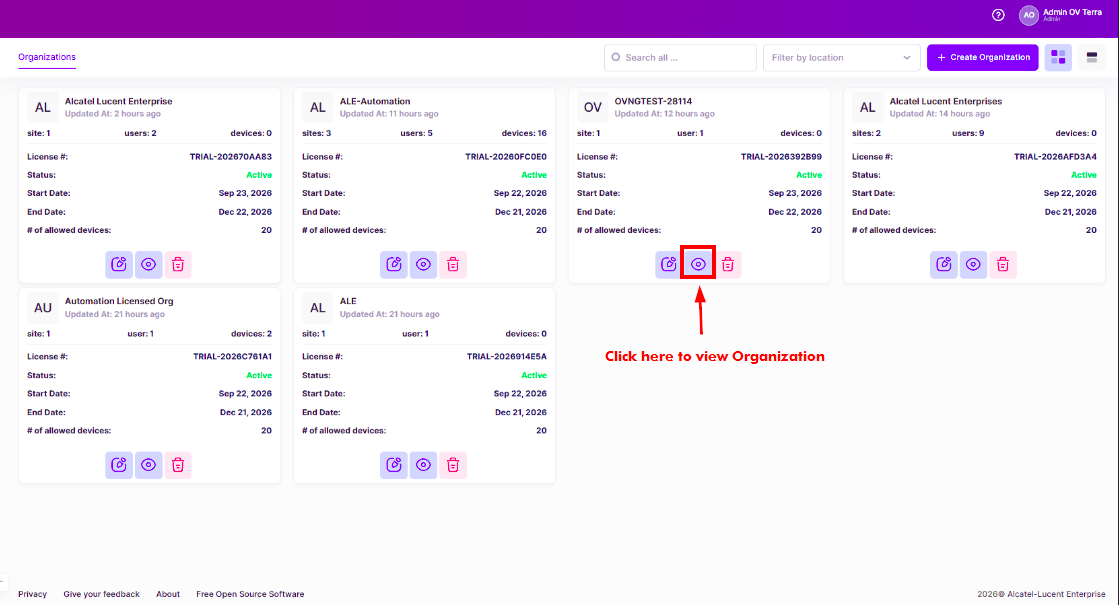The width and height of the screenshot is (1119, 605).
Task: Click the OV avatar of OVNGTEST-28114
Action: point(592,108)
